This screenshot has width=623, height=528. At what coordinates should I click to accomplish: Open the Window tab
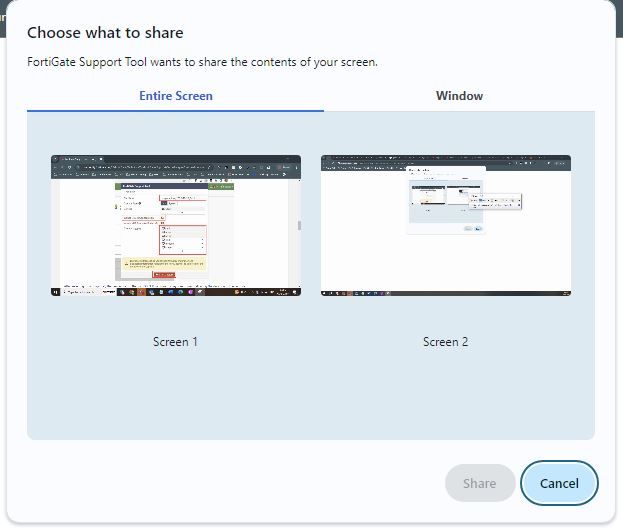[459, 96]
